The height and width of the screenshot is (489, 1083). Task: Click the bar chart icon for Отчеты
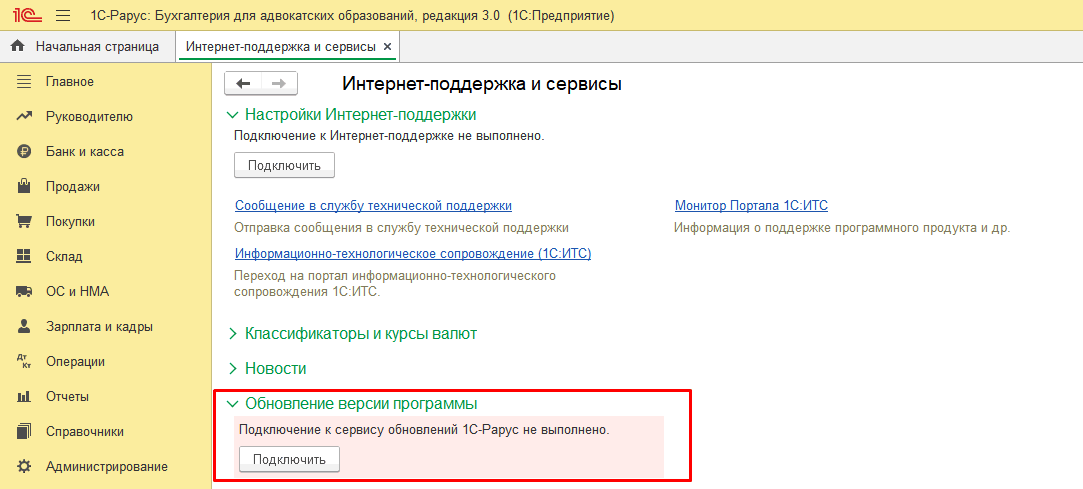[x=25, y=397]
